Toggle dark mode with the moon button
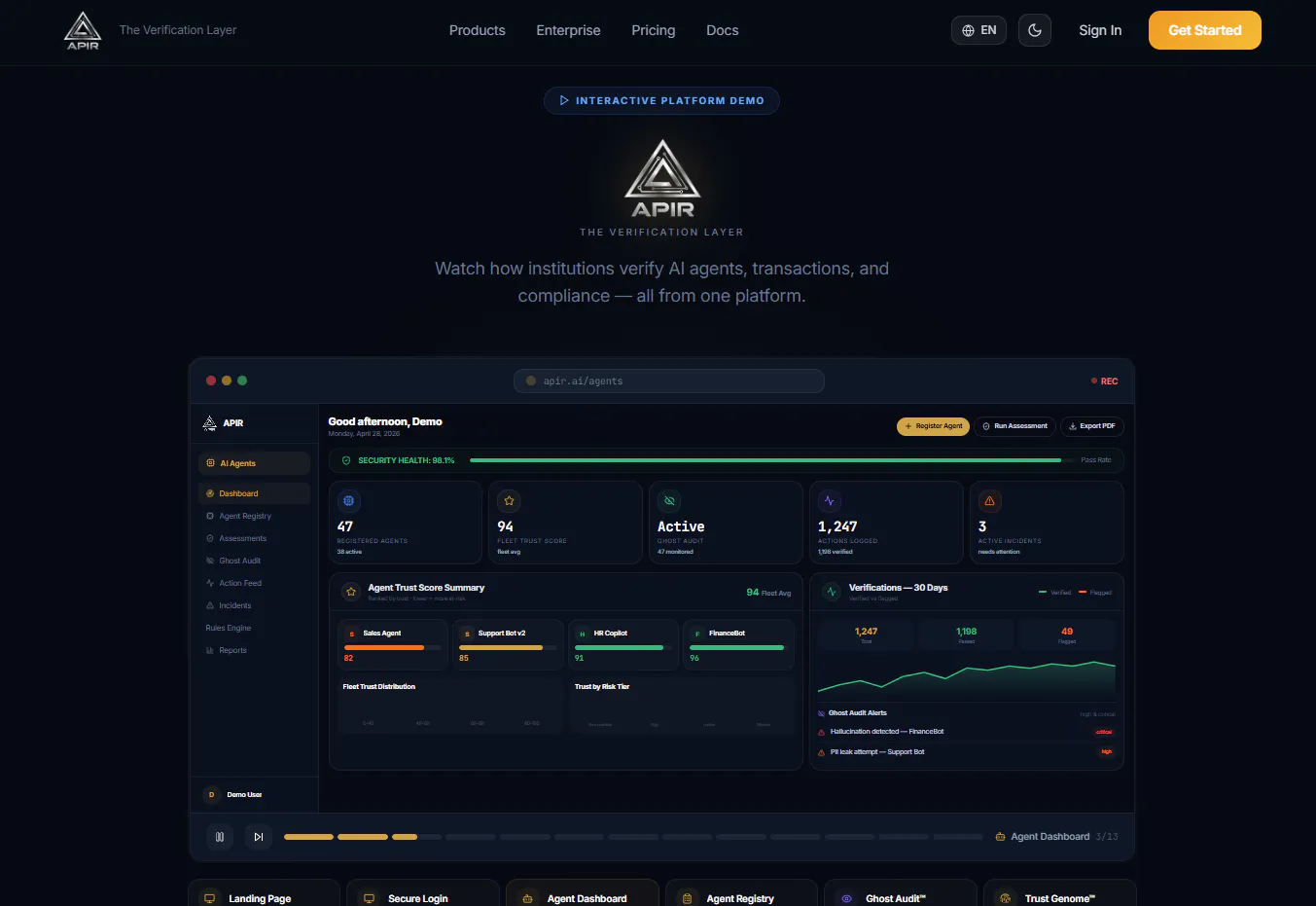The width and height of the screenshot is (1316, 906). [x=1035, y=30]
